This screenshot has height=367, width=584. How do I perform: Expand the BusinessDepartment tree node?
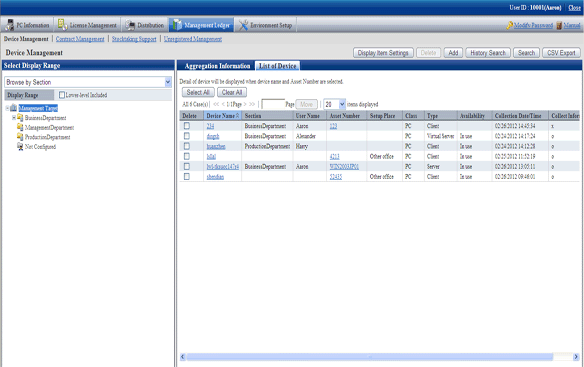(x=14, y=118)
